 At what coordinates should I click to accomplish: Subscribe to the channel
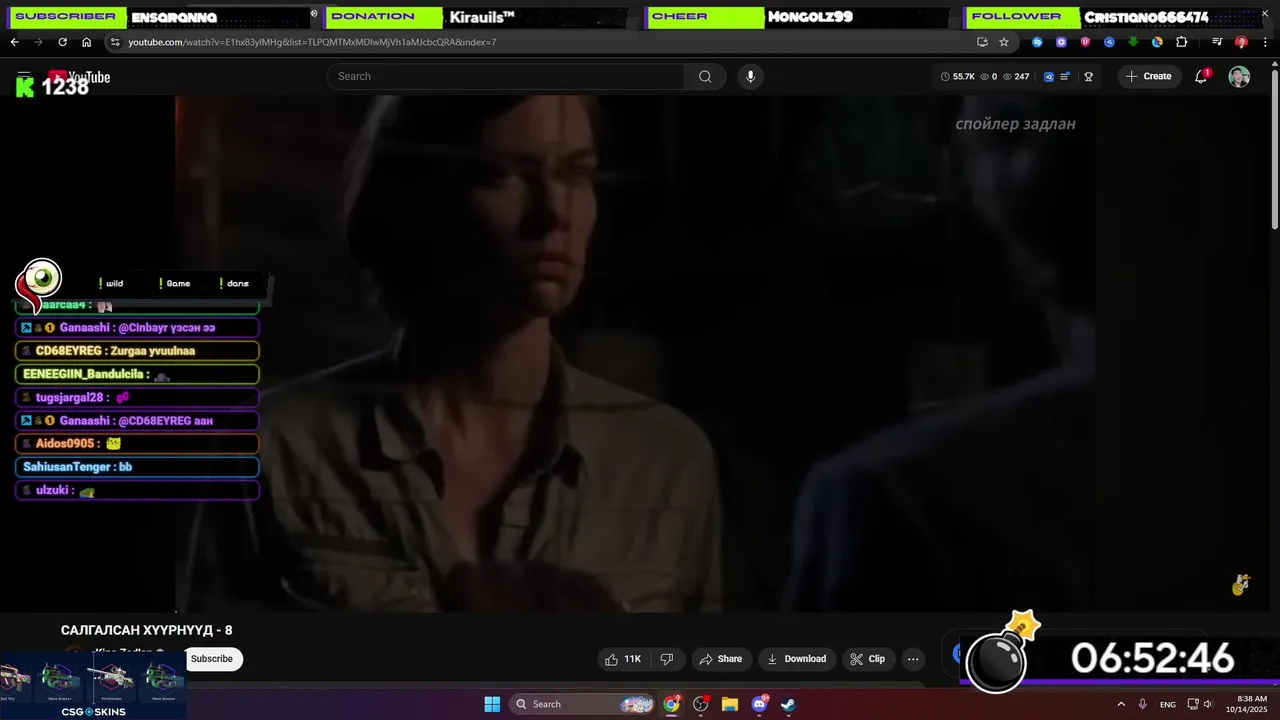tap(211, 659)
